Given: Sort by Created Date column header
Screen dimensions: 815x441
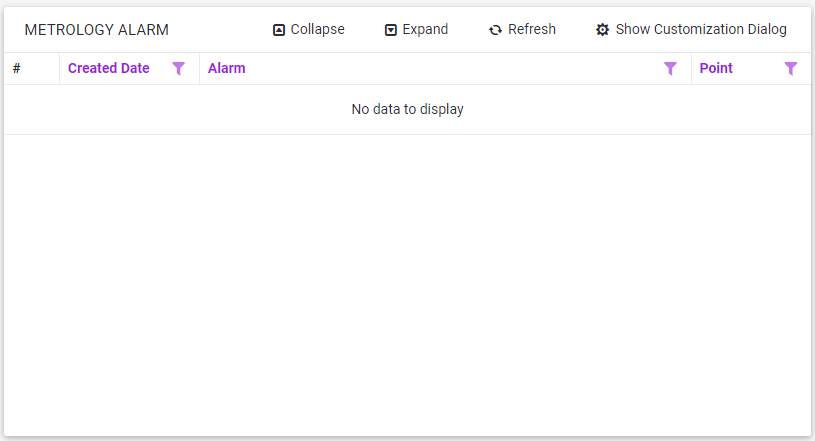Looking at the screenshot, I should [109, 69].
